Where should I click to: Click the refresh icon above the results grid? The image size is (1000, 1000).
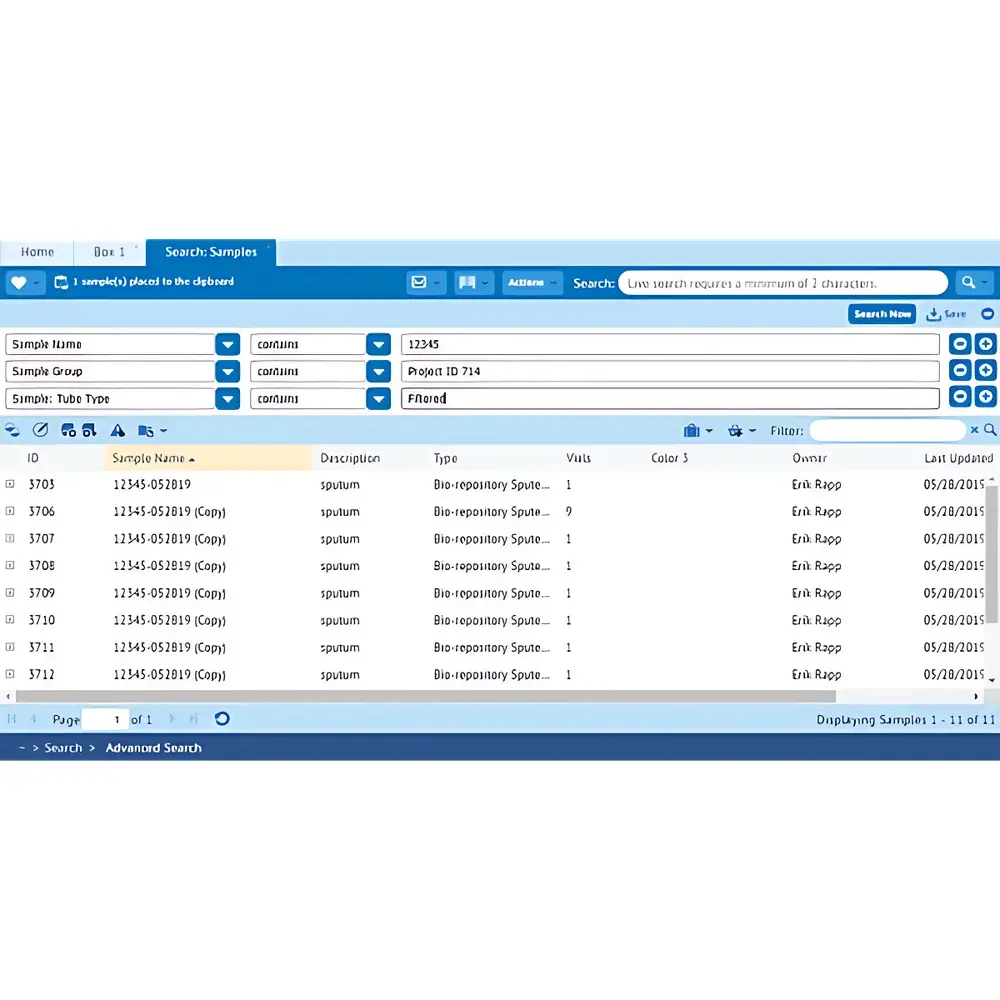click(12, 430)
